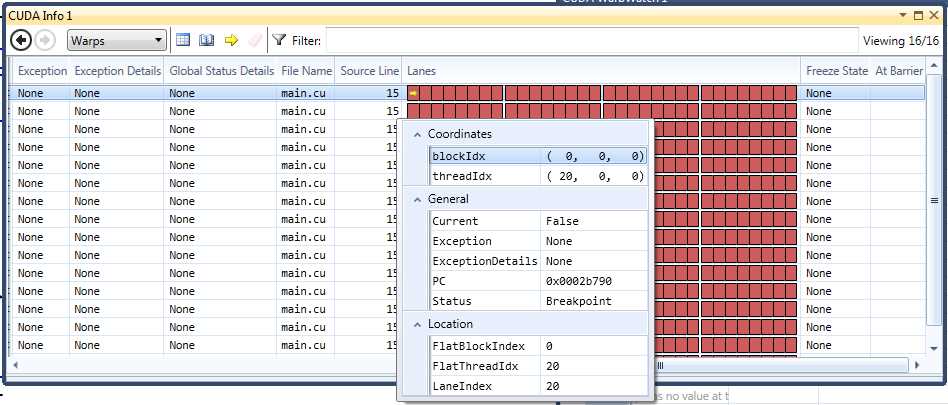Click source line 15 in selected first row

coord(392,93)
